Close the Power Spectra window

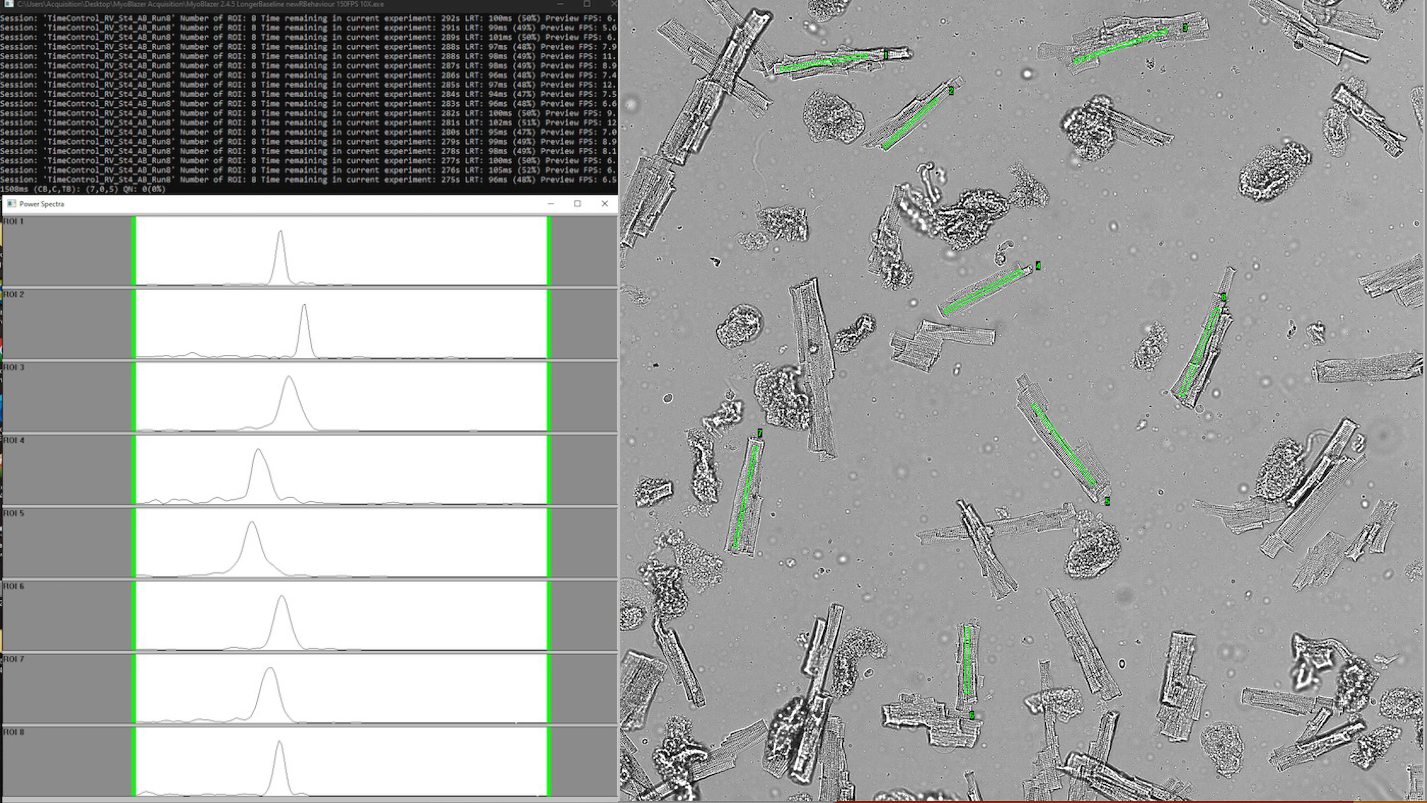604,204
